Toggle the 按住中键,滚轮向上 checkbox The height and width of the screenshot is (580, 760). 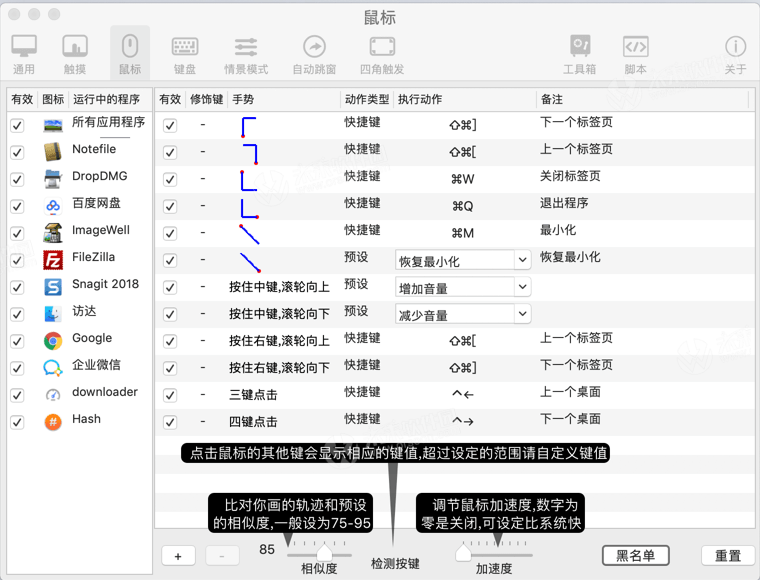pyautogui.click(x=170, y=287)
